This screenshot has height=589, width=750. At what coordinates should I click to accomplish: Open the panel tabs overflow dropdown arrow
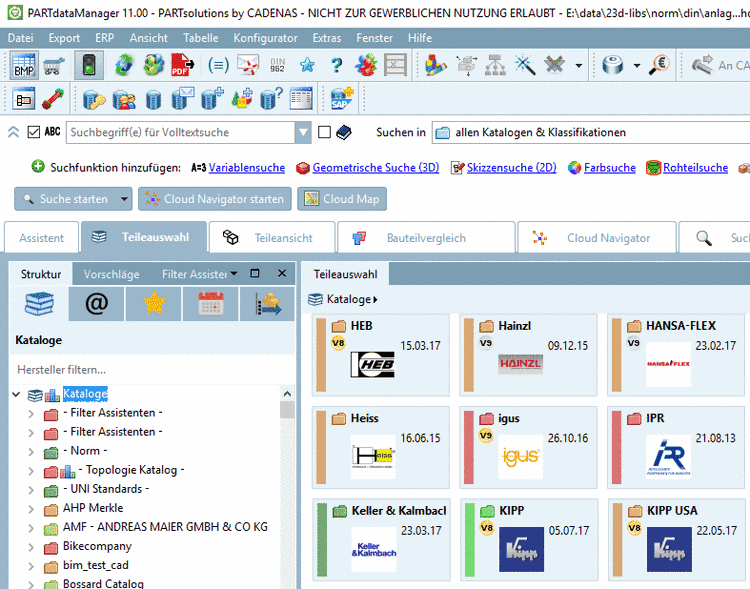click(x=233, y=274)
